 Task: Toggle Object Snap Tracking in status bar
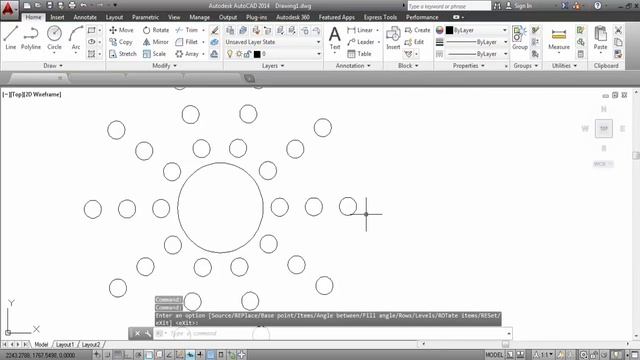click(169, 355)
